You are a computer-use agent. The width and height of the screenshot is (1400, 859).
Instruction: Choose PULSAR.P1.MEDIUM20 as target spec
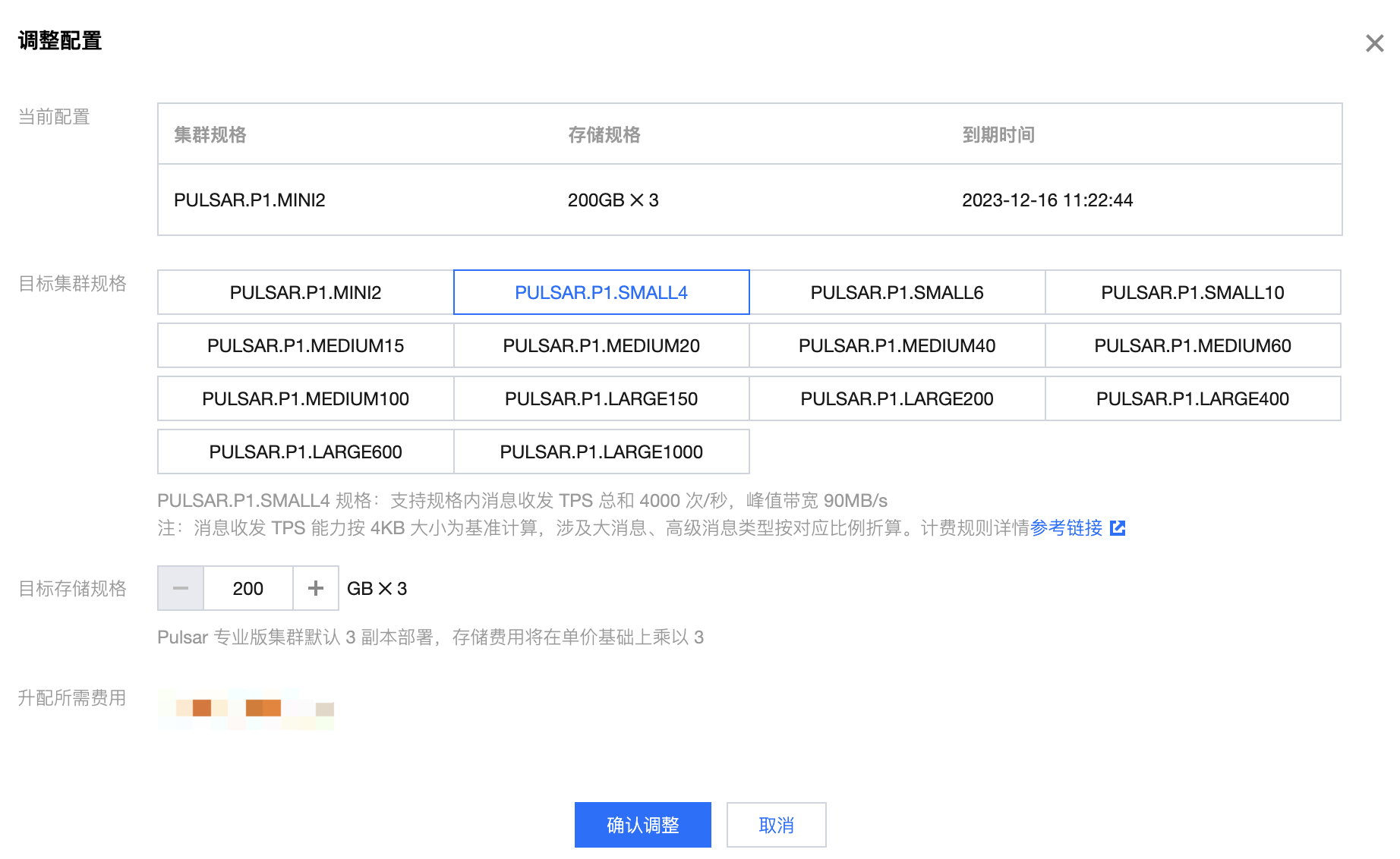pos(601,345)
